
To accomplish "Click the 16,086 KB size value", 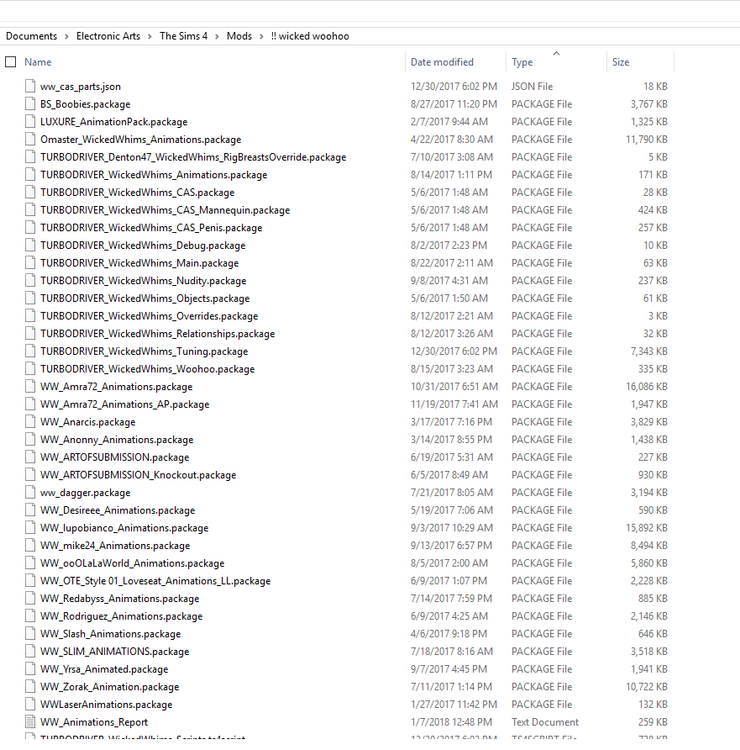I will [x=646, y=386].
